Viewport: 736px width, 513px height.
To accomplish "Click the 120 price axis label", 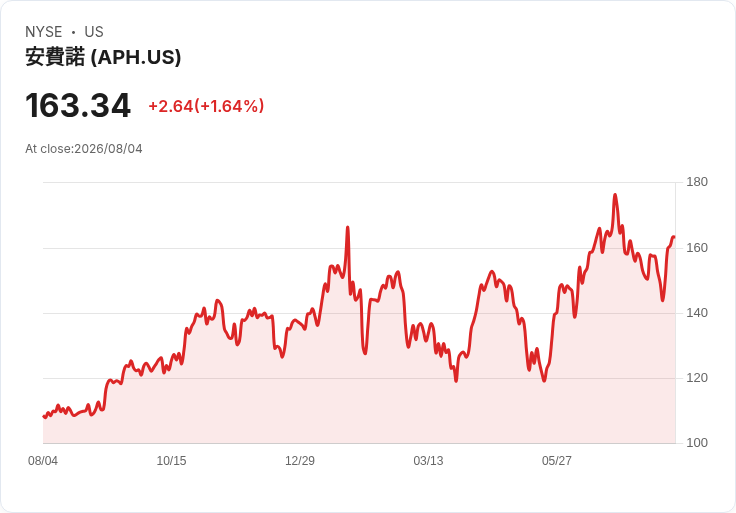I will point(697,377).
